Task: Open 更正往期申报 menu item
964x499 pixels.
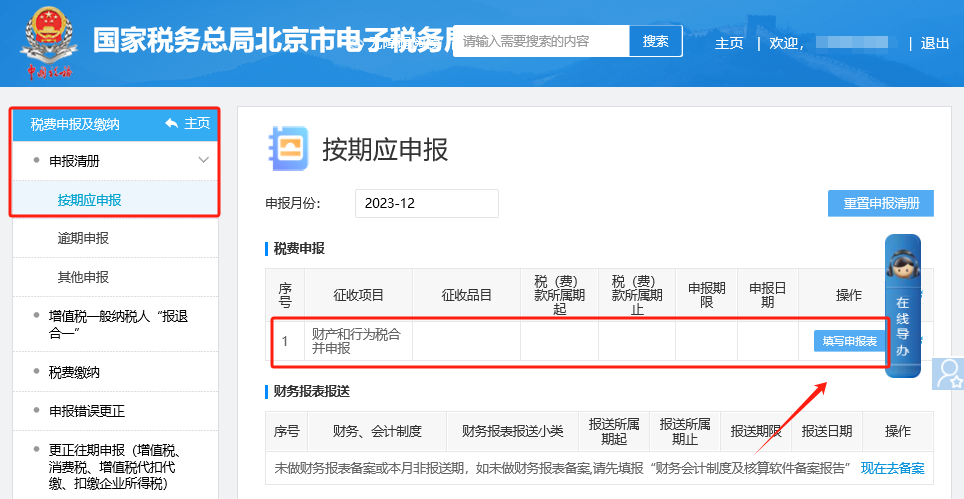Action: tap(116, 466)
